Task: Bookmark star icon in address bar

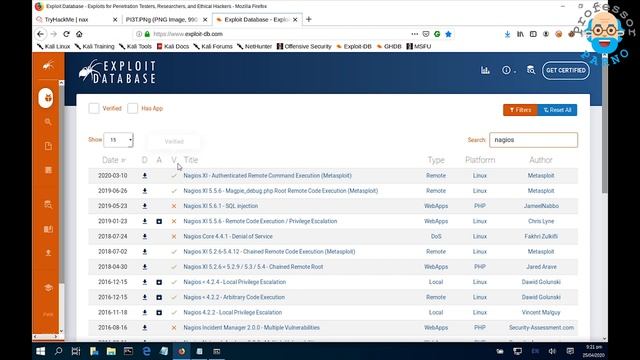Action: pos(449,34)
